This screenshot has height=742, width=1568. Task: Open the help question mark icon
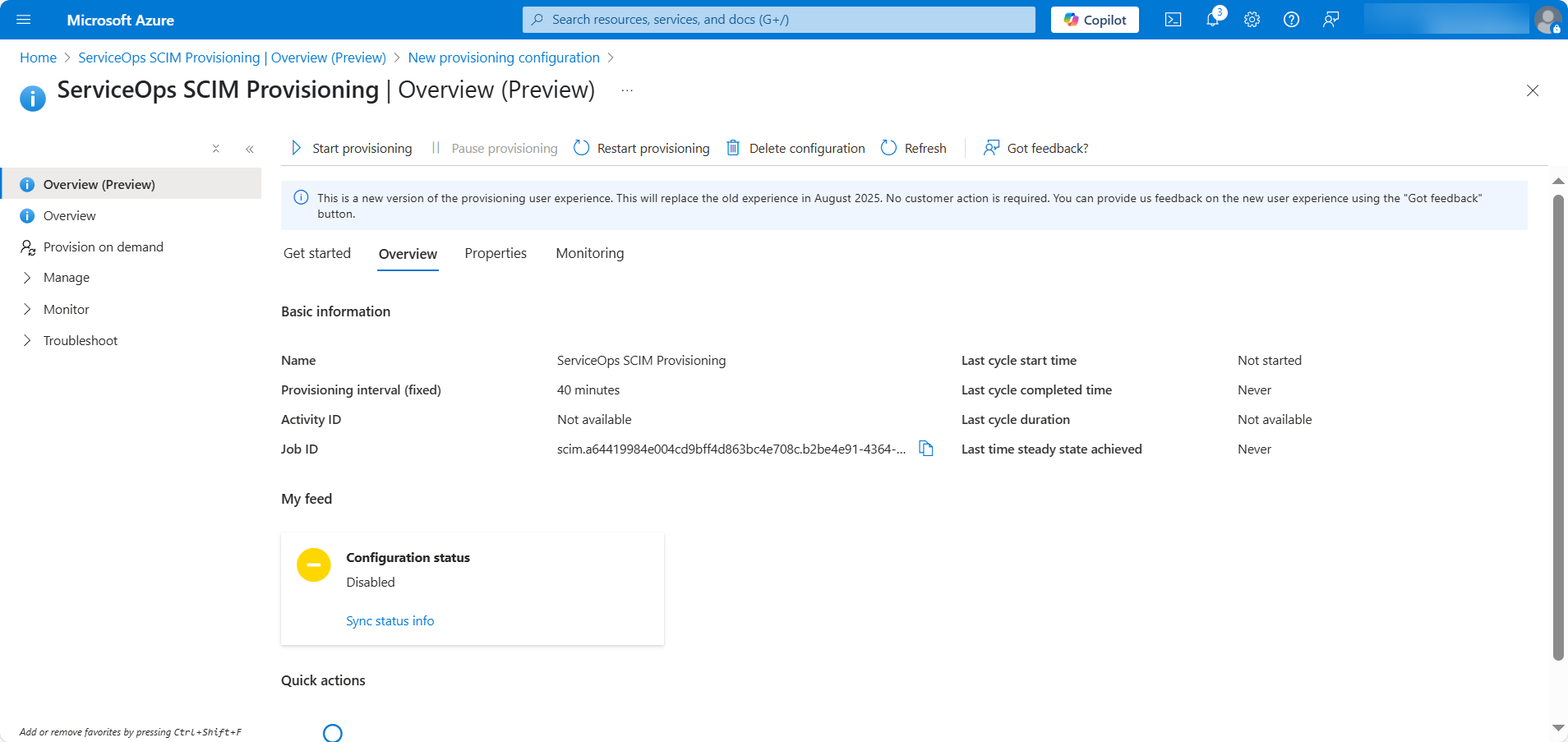[x=1291, y=20]
